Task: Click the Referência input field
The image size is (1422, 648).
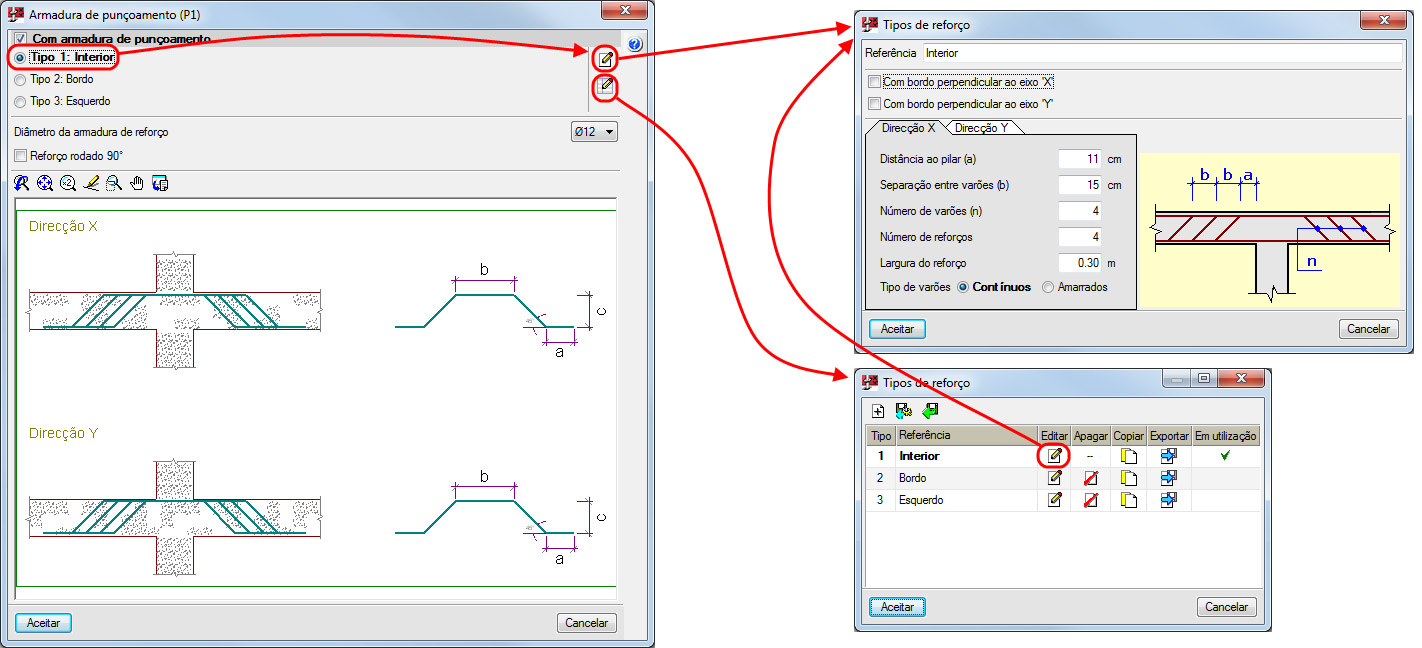Action: point(1162,53)
